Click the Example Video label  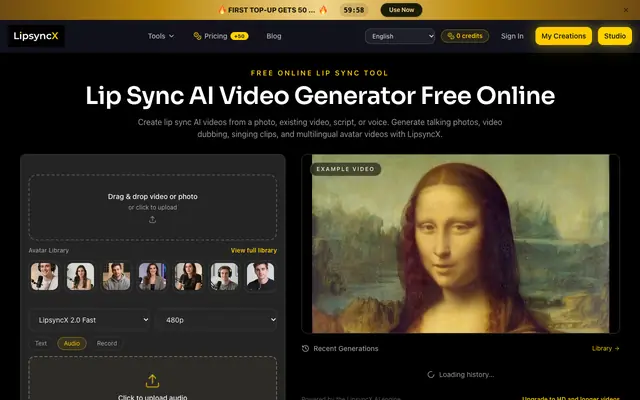click(x=345, y=169)
